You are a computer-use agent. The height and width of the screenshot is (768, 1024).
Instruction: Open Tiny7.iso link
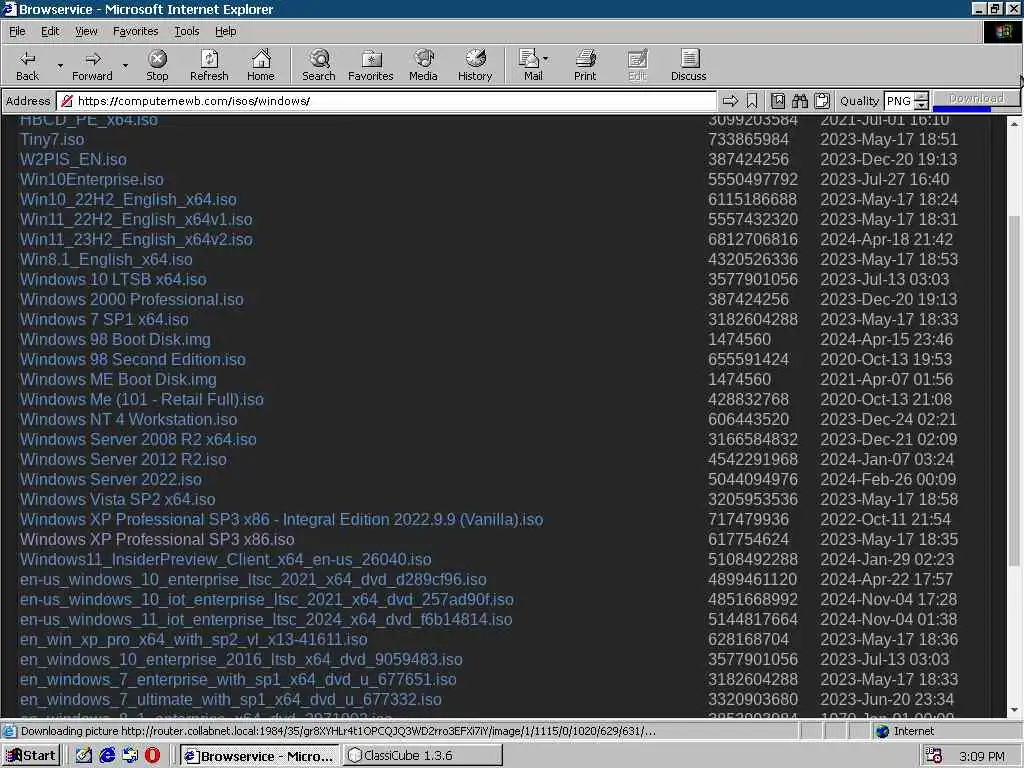[52, 139]
